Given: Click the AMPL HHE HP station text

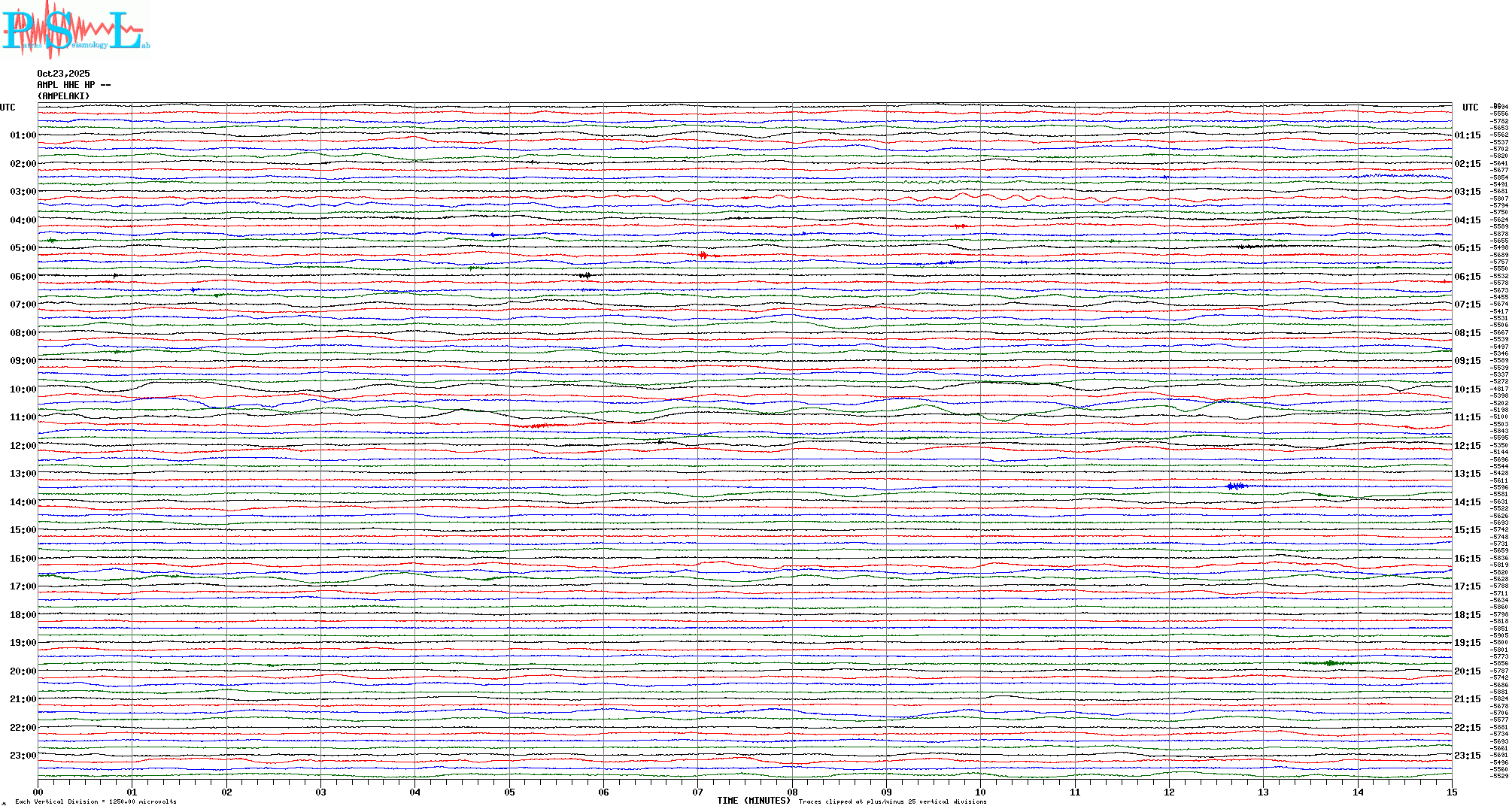Looking at the screenshot, I should 74,85.
